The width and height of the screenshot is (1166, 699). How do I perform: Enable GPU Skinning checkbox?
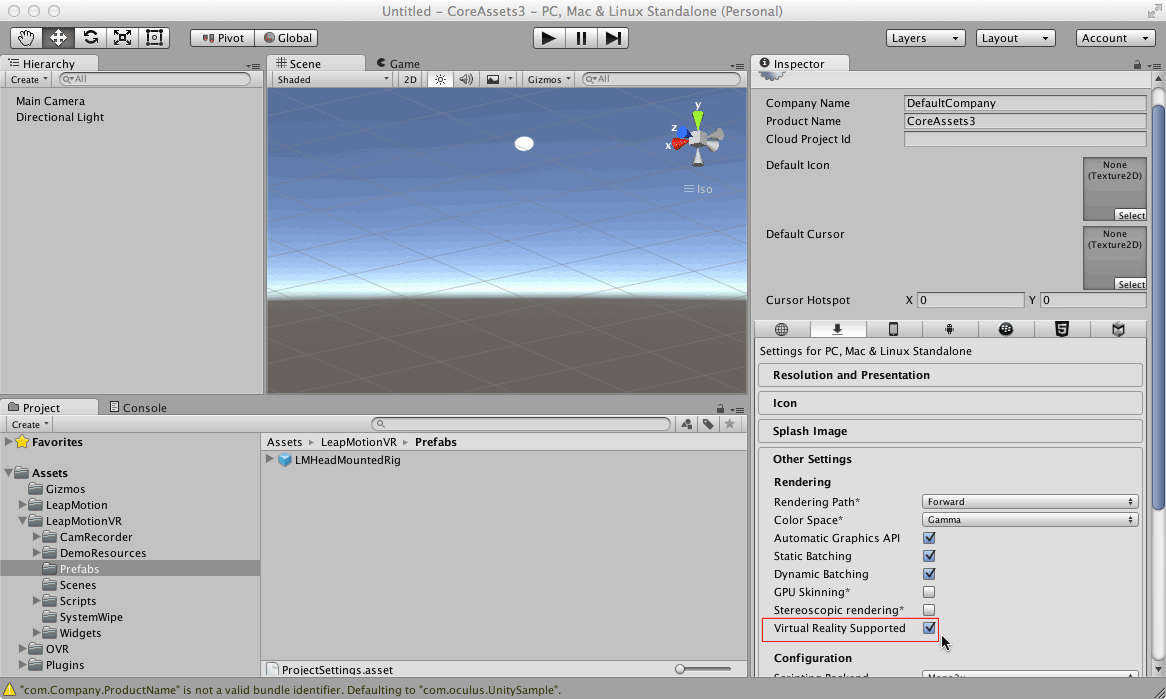[929, 593]
